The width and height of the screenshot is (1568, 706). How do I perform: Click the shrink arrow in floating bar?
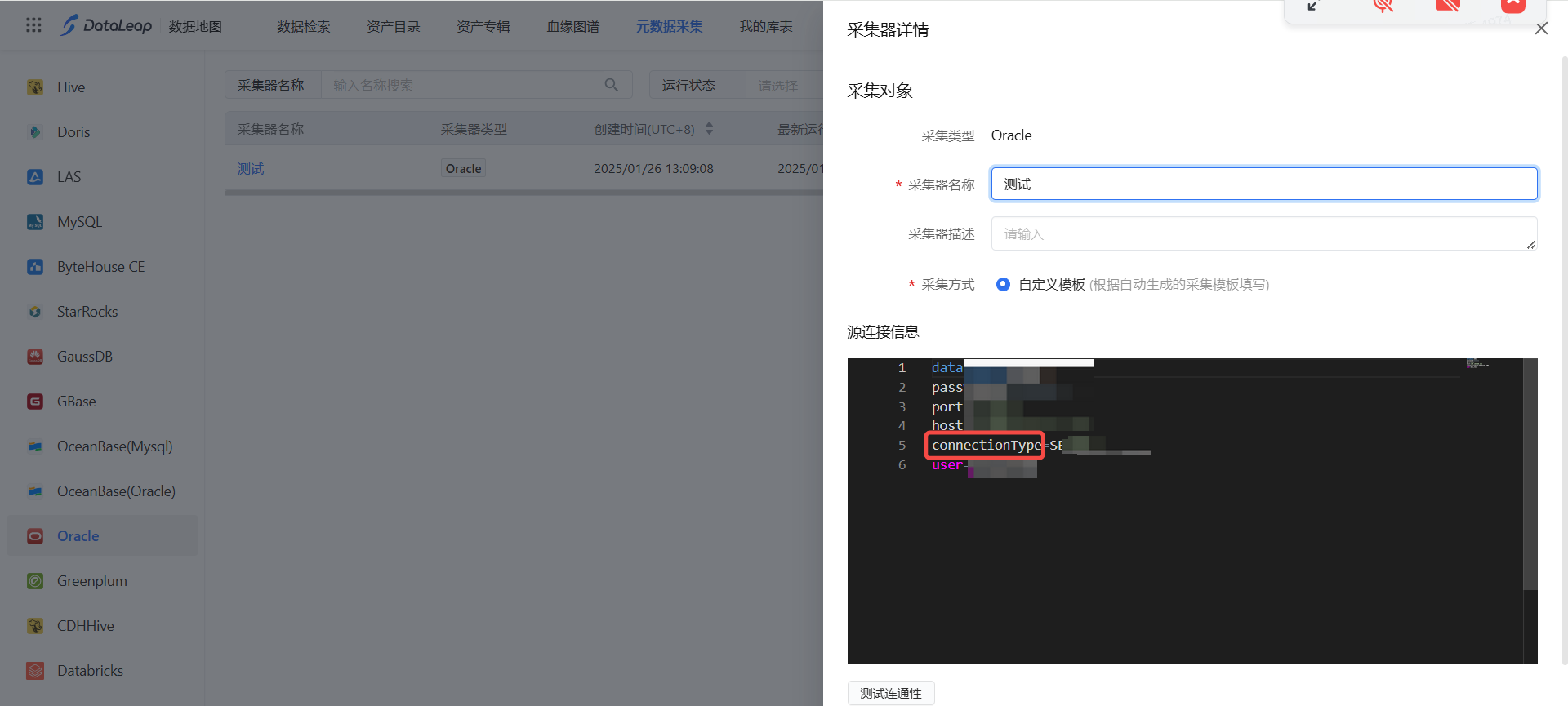click(x=1313, y=6)
